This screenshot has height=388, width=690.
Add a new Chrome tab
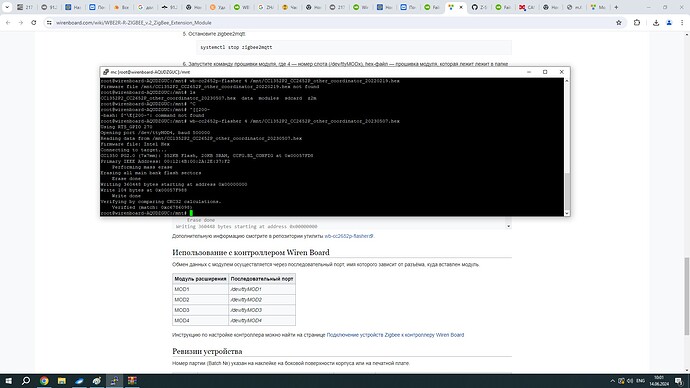616,7
